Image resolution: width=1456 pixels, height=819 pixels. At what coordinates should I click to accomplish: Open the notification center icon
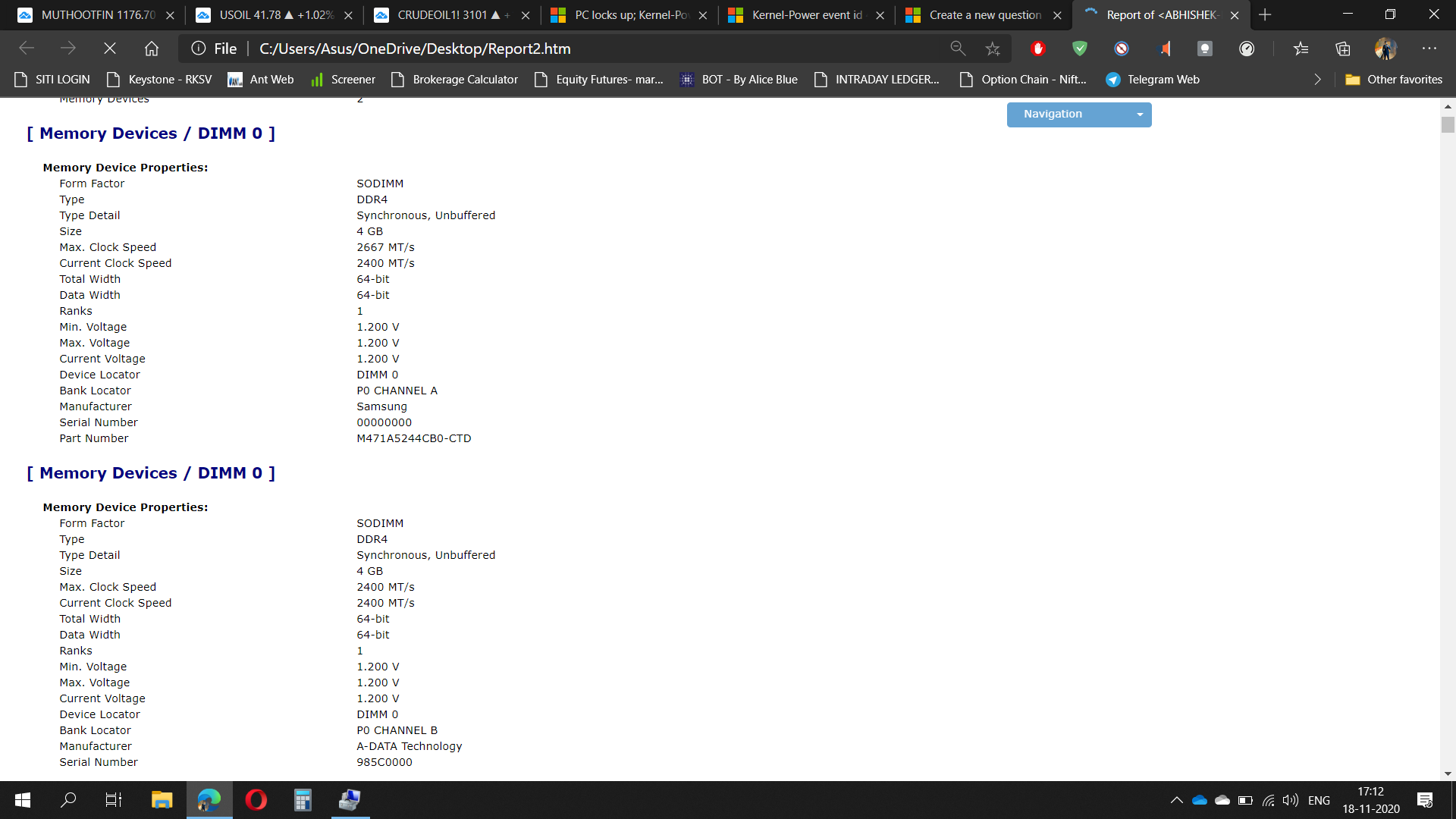(1425, 800)
